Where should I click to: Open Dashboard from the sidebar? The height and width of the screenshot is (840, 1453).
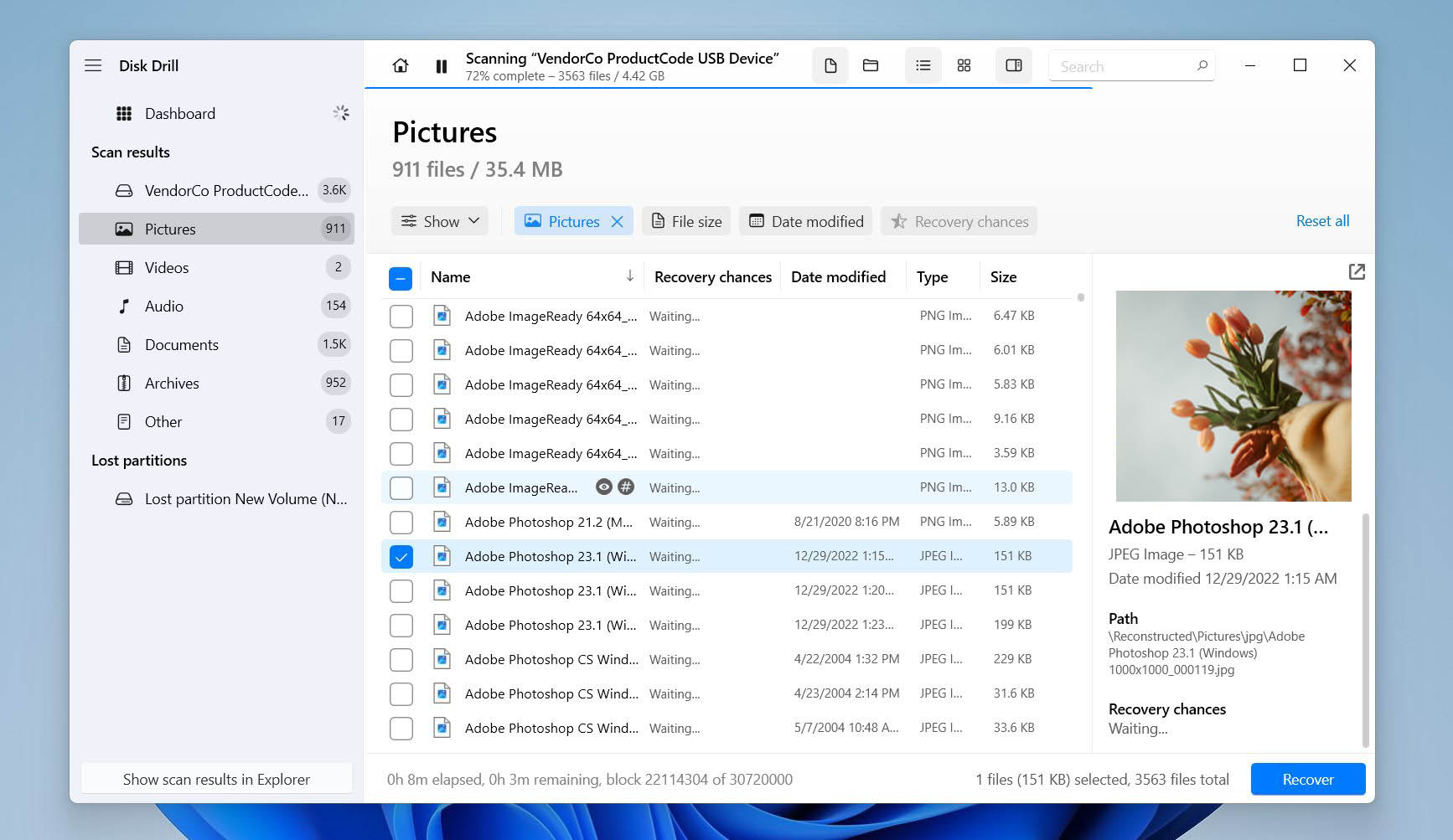tap(216, 113)
